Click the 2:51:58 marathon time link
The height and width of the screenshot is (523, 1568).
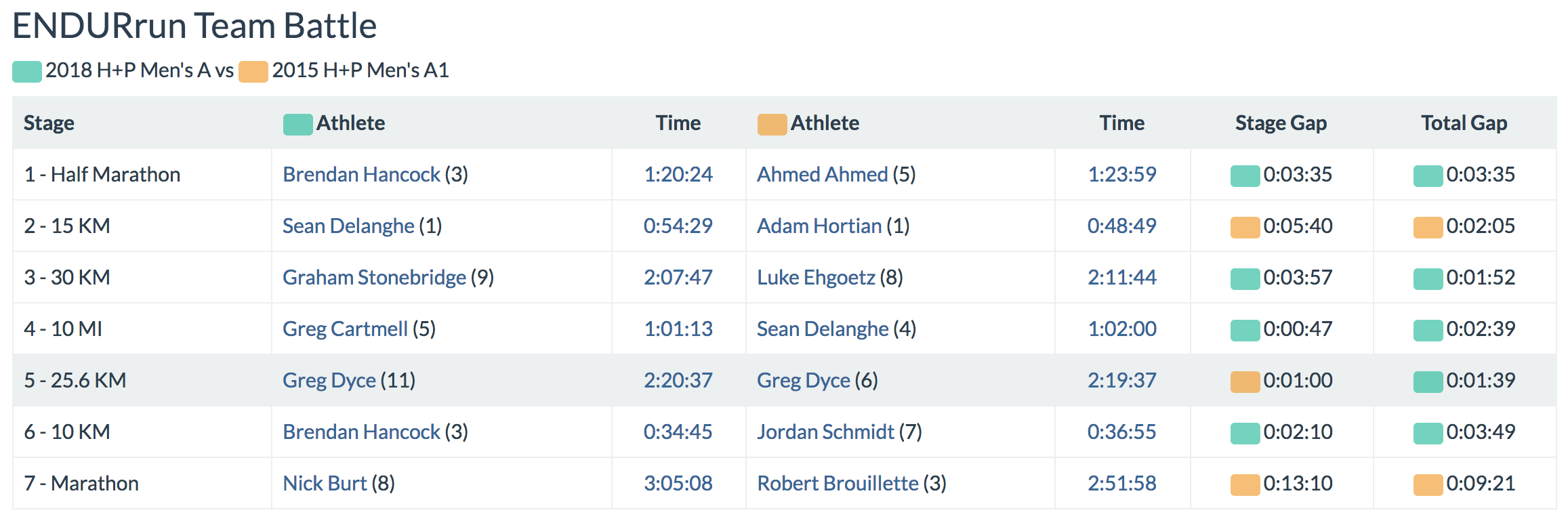pyautogui.click(x=1121, y=484)
